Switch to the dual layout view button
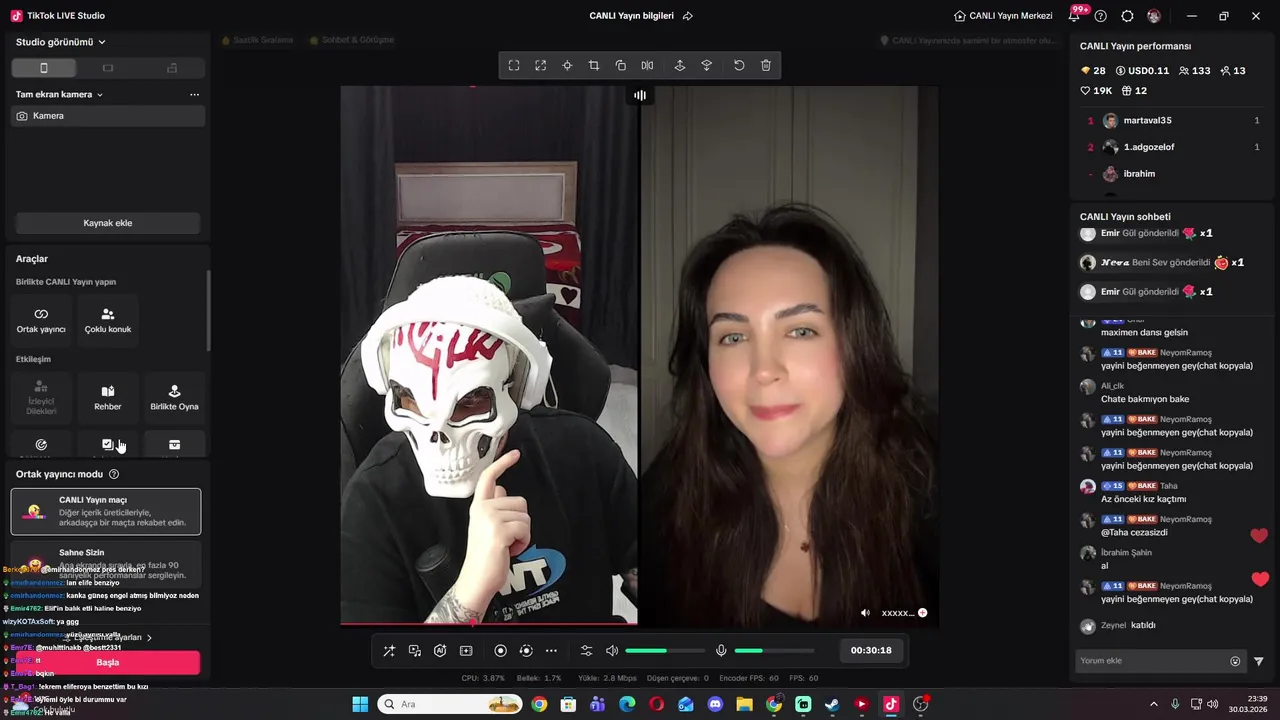Viewport: 1280px width, 720px height. (172, 68)
